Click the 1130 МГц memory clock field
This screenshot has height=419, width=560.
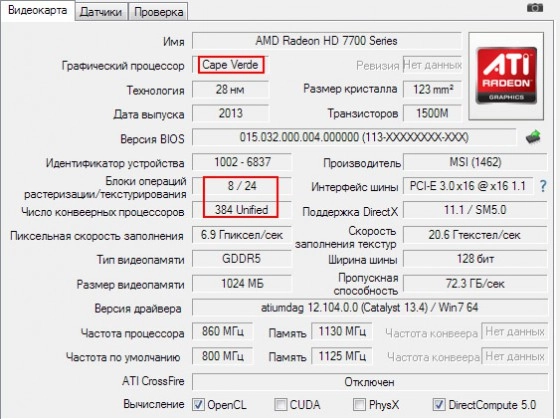click(342, 331)
